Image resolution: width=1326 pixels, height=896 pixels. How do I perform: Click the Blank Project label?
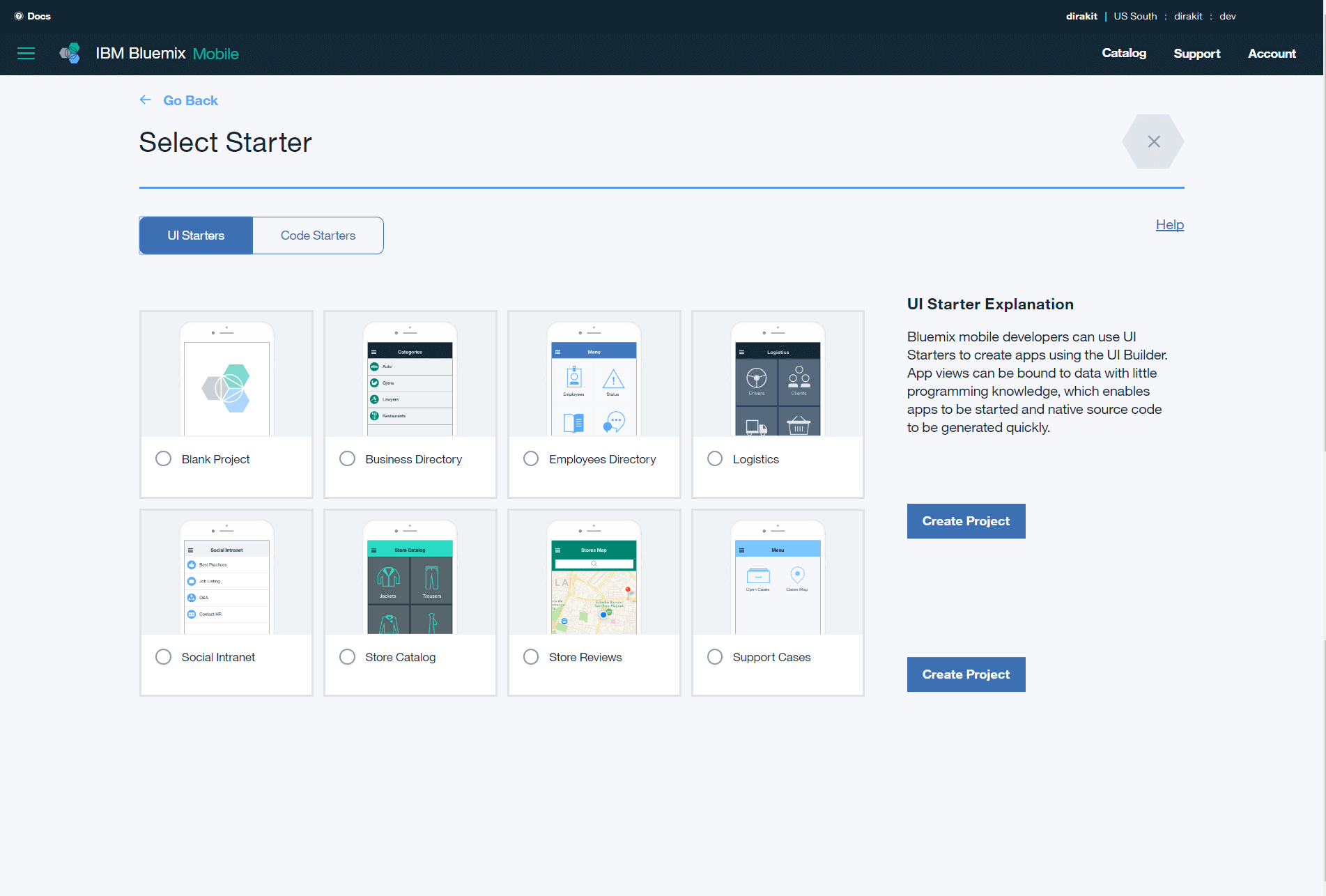tap(215, 459)
